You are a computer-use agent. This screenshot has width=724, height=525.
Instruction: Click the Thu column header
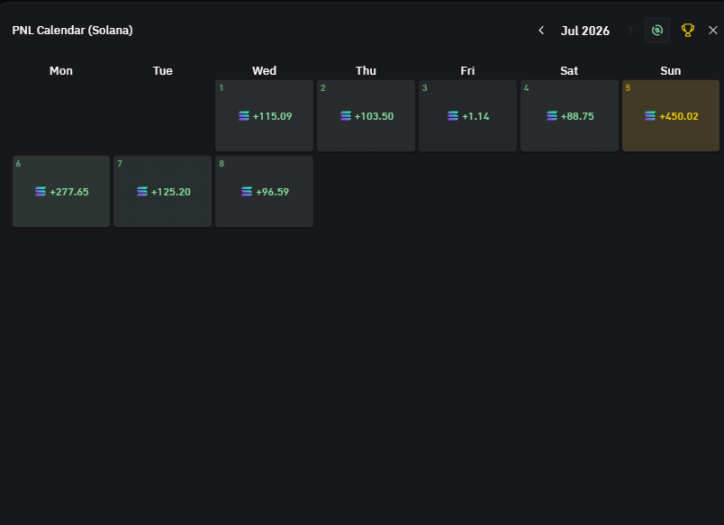point(366,71)
